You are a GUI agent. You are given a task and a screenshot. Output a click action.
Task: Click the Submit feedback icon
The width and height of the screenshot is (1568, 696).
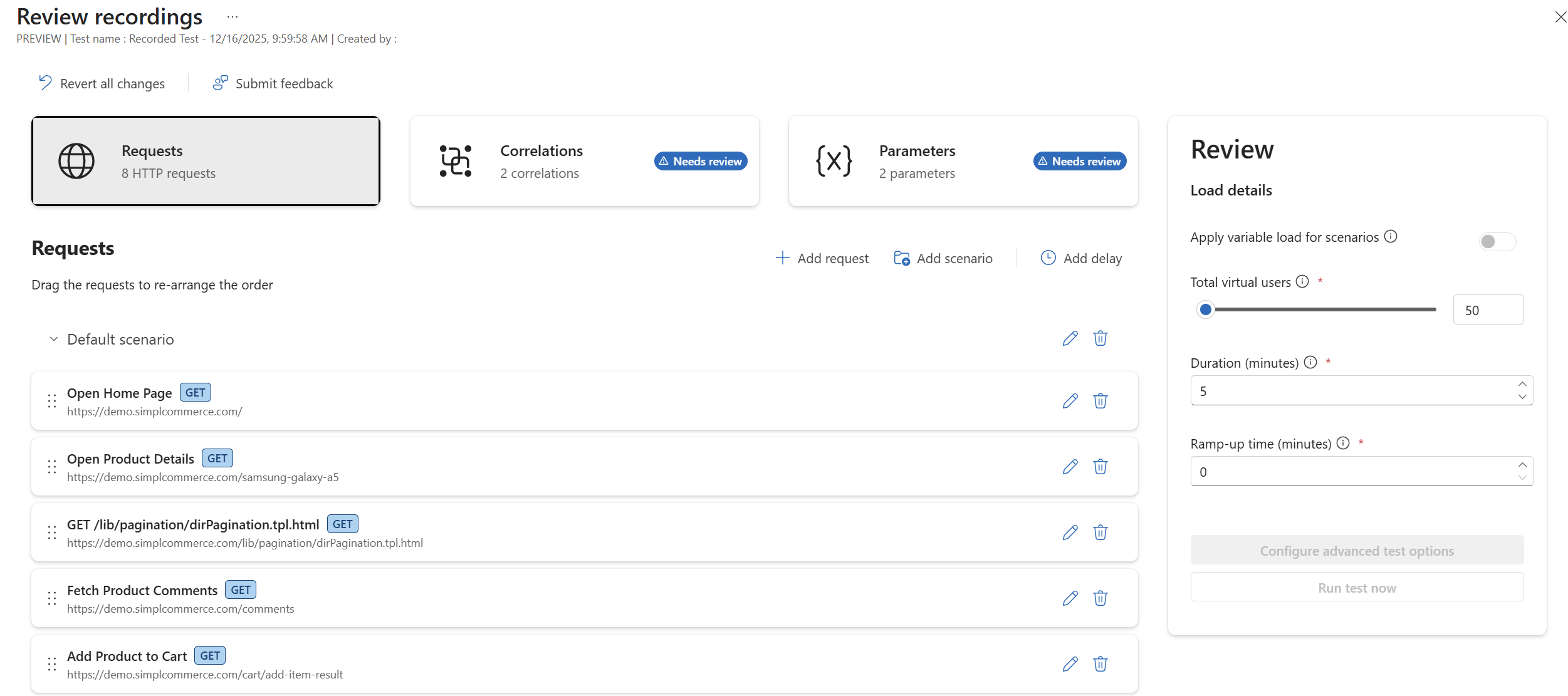pyautogui.click(x=220, y=83)
